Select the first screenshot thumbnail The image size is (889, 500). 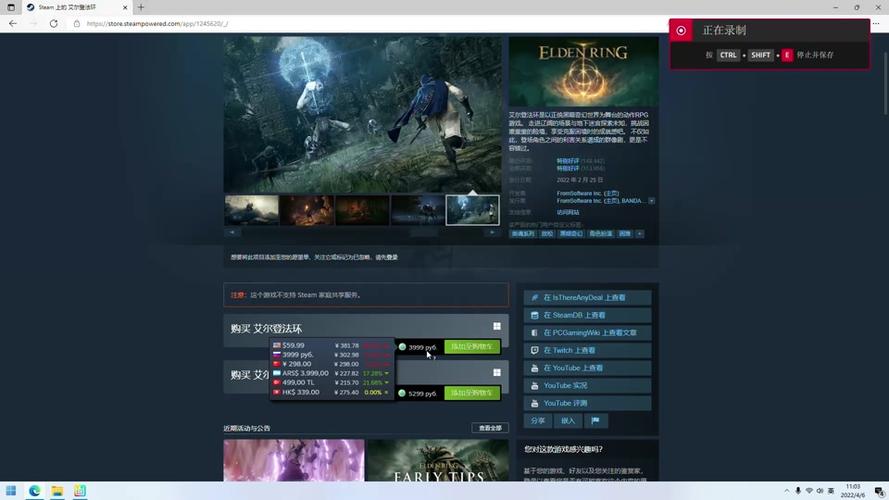[x=252, y=210]
